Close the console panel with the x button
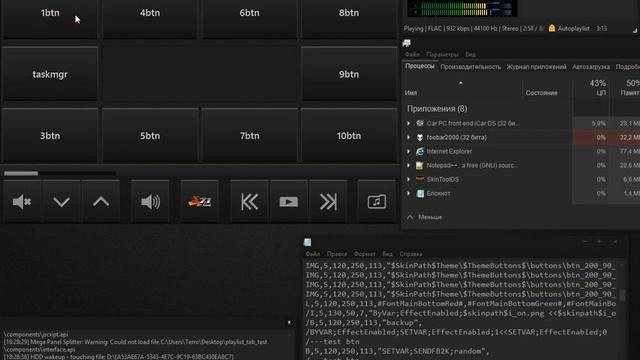This screenshot has width=640, height=360. (x=289, y=322)
